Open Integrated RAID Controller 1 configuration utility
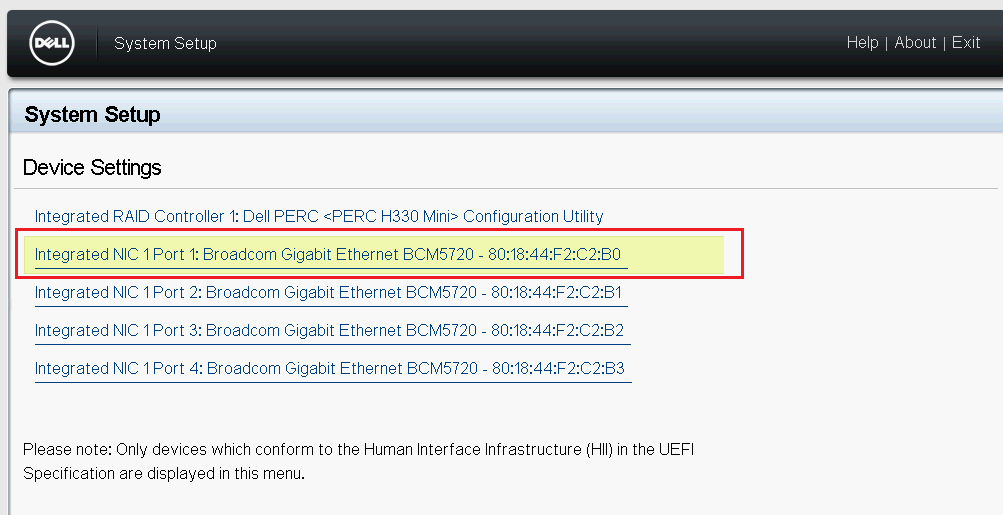Image resolution: width=1003 pixels, height=515 pixels. [x=319, y=216]
